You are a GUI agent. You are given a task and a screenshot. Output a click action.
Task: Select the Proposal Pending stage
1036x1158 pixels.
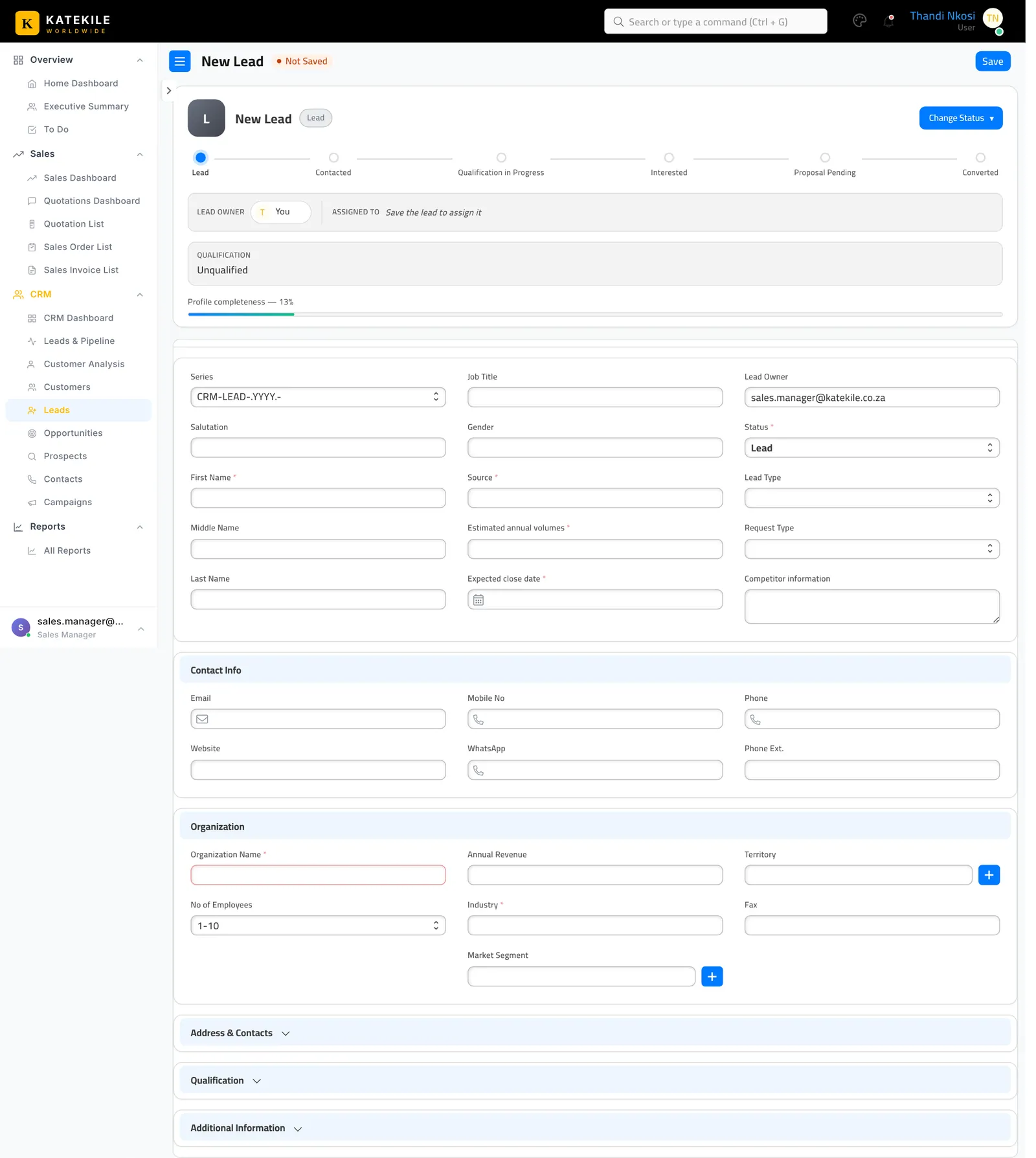click(x=825, y=164)
